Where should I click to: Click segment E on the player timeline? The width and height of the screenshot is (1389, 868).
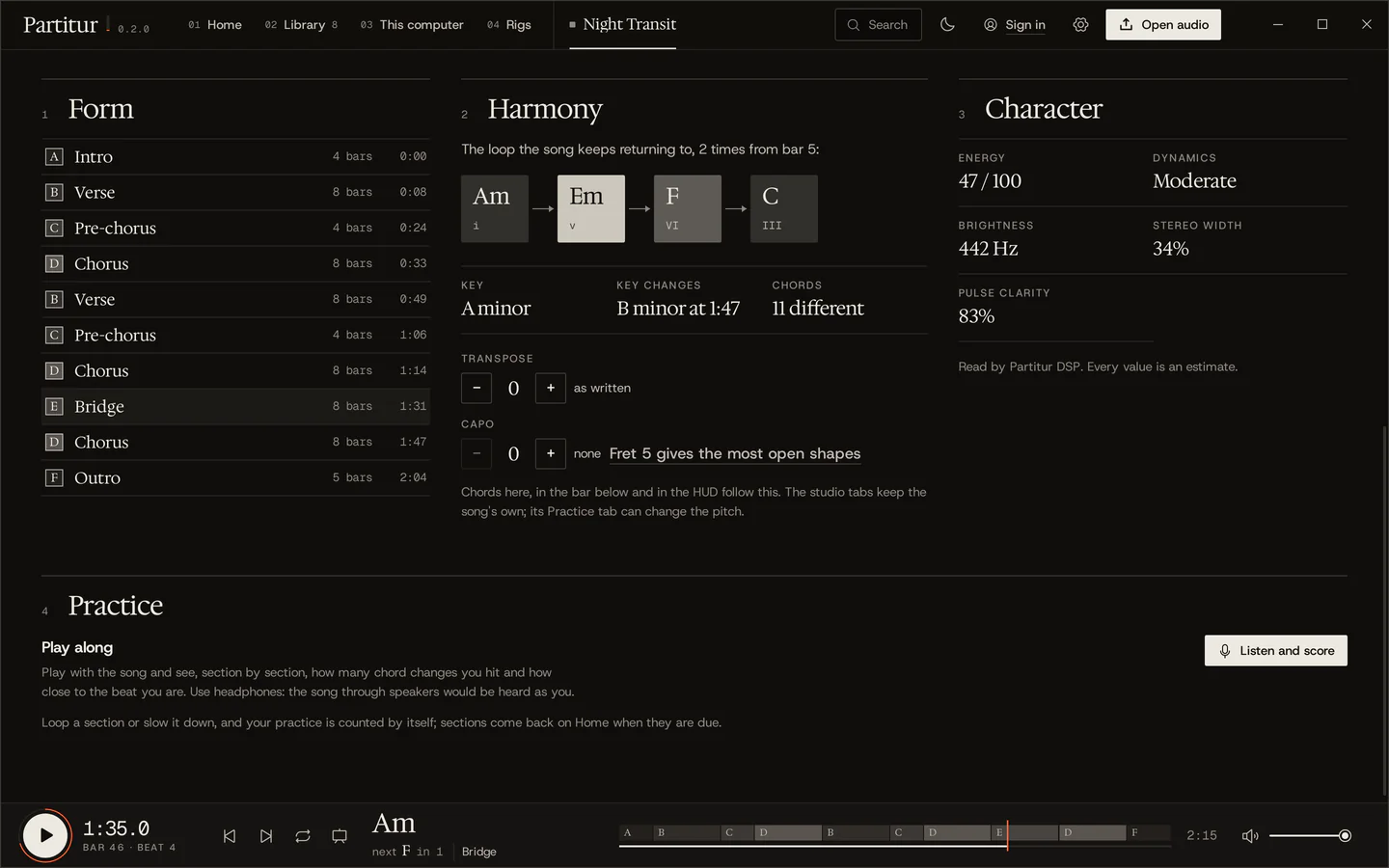tap(1024, 832)
